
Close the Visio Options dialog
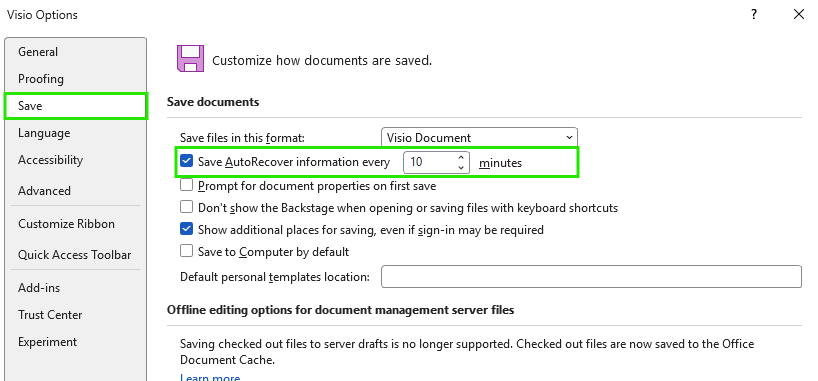(799, 15)
